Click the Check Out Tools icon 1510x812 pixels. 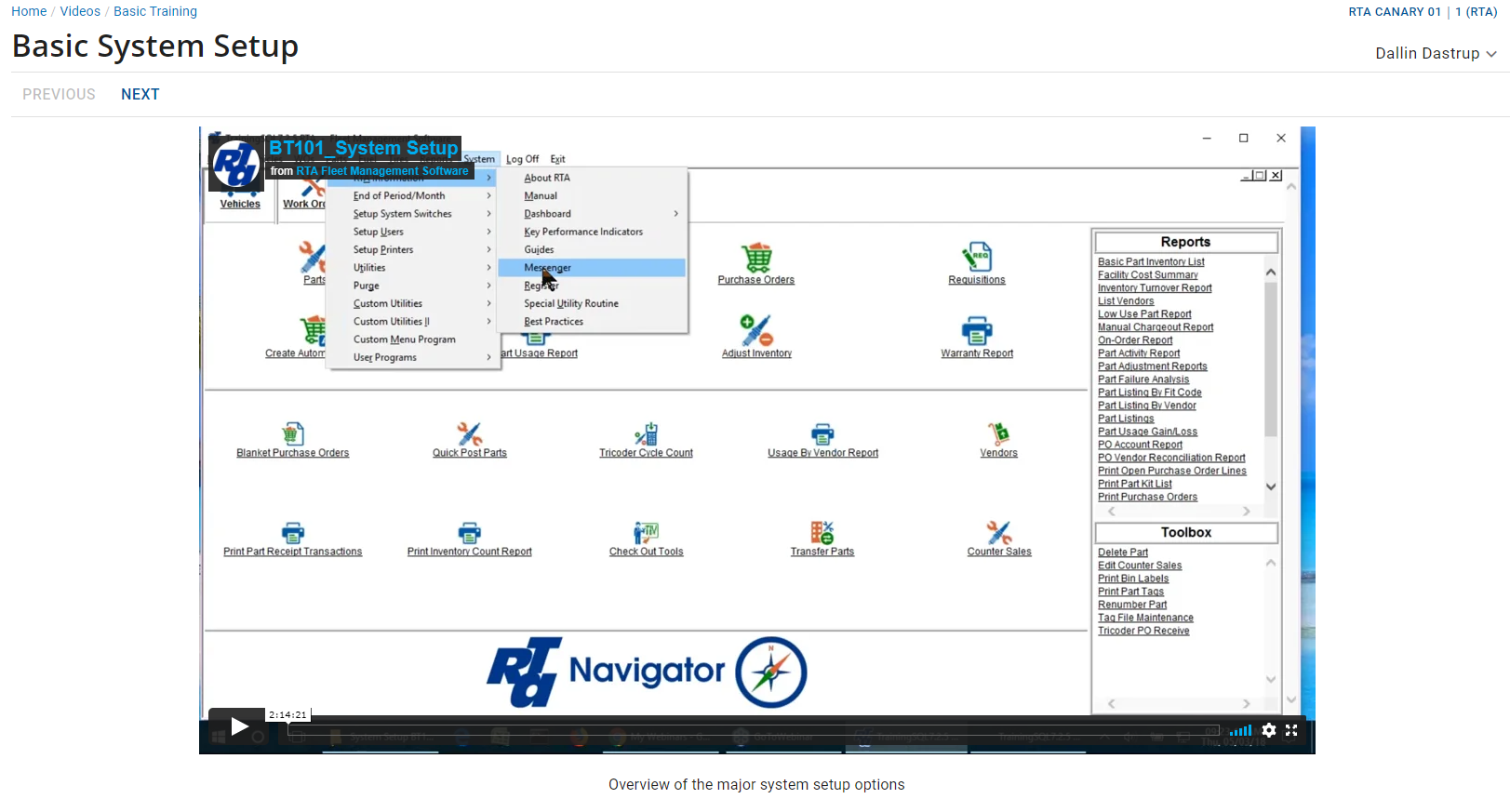click(646, 532)
